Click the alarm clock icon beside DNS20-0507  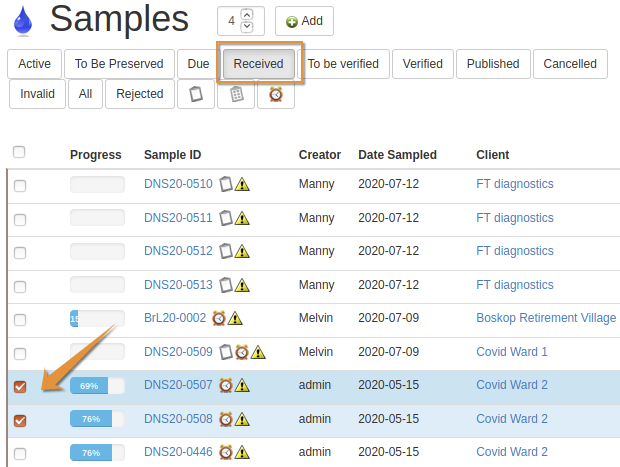[226, 386]
